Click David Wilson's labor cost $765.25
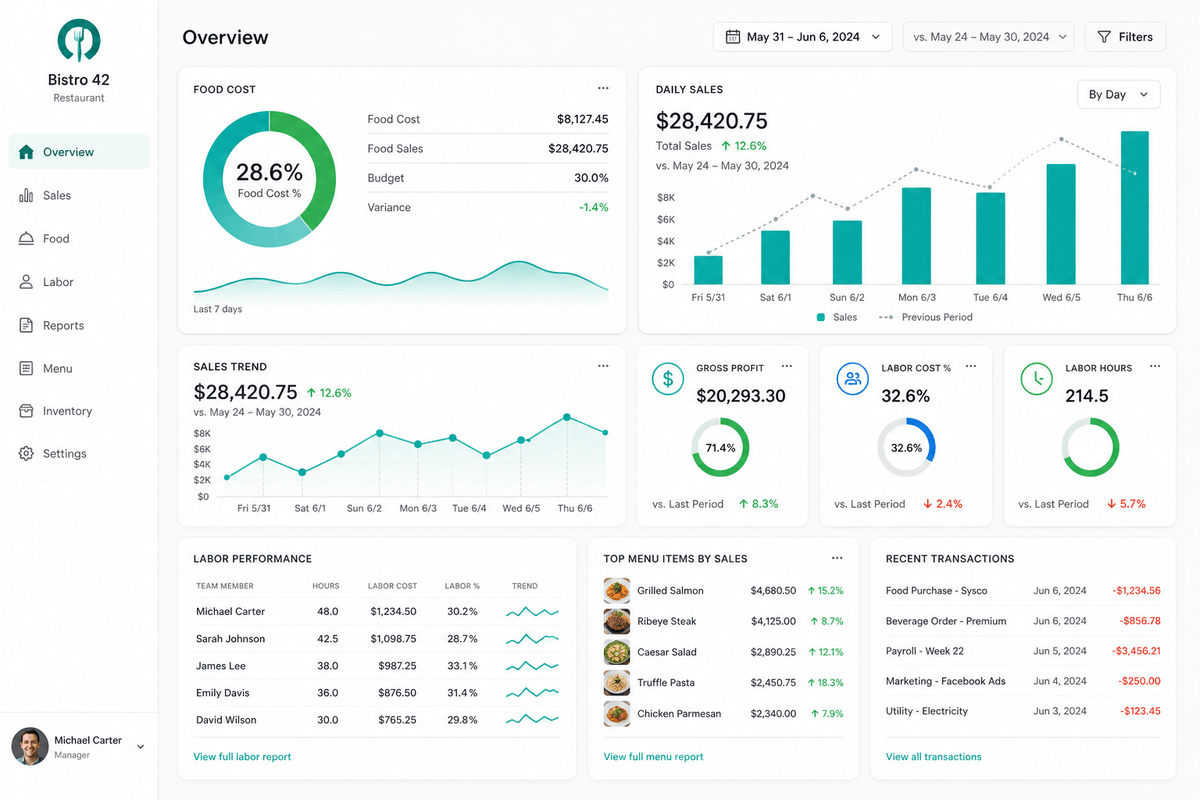1200x800 pixels. 393,719
